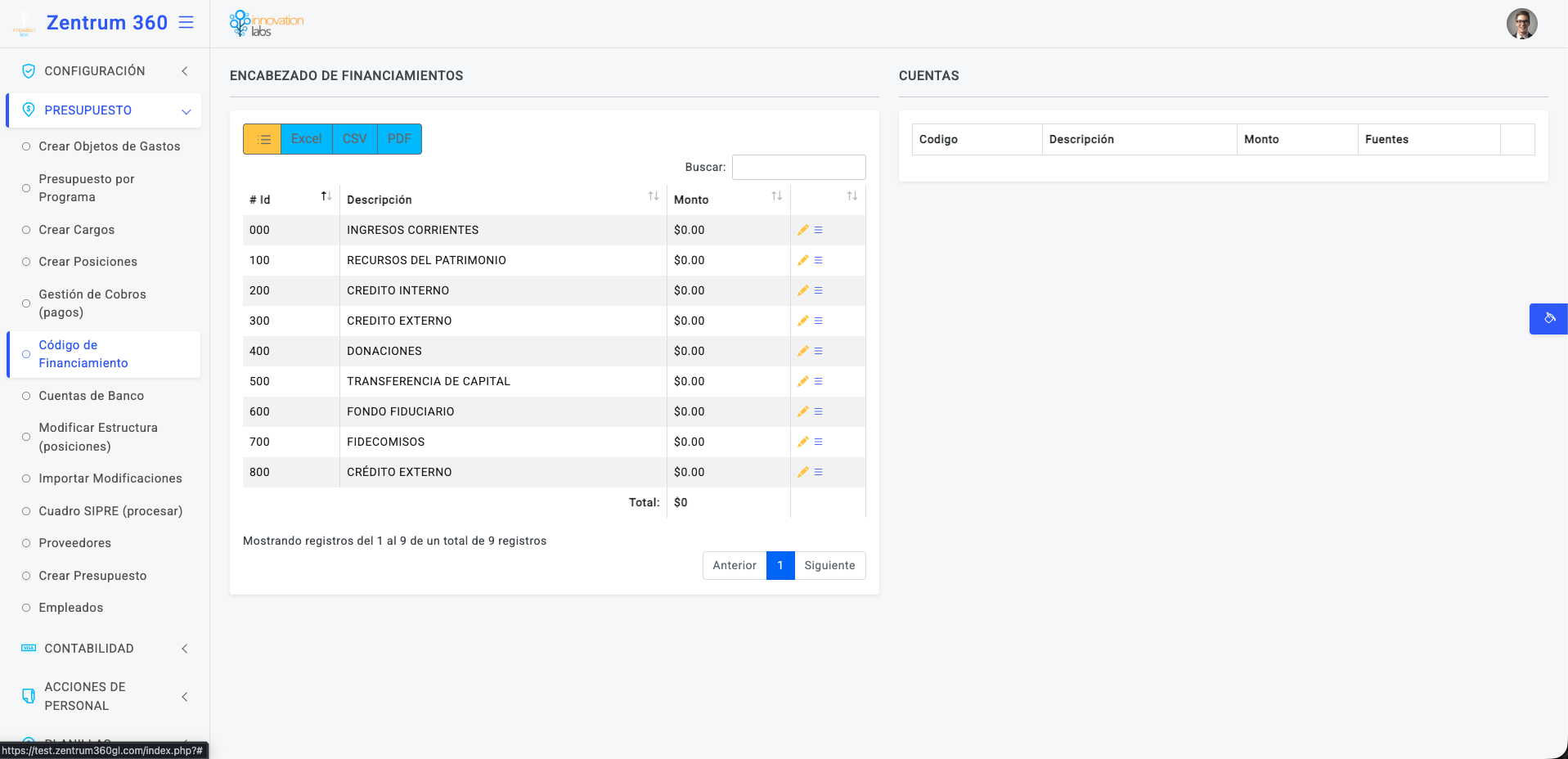The height and width of the screenshot is (759, 1568).
Task: Expand the ACCIONES DE PERSONAL section
Action: [105, 696]
